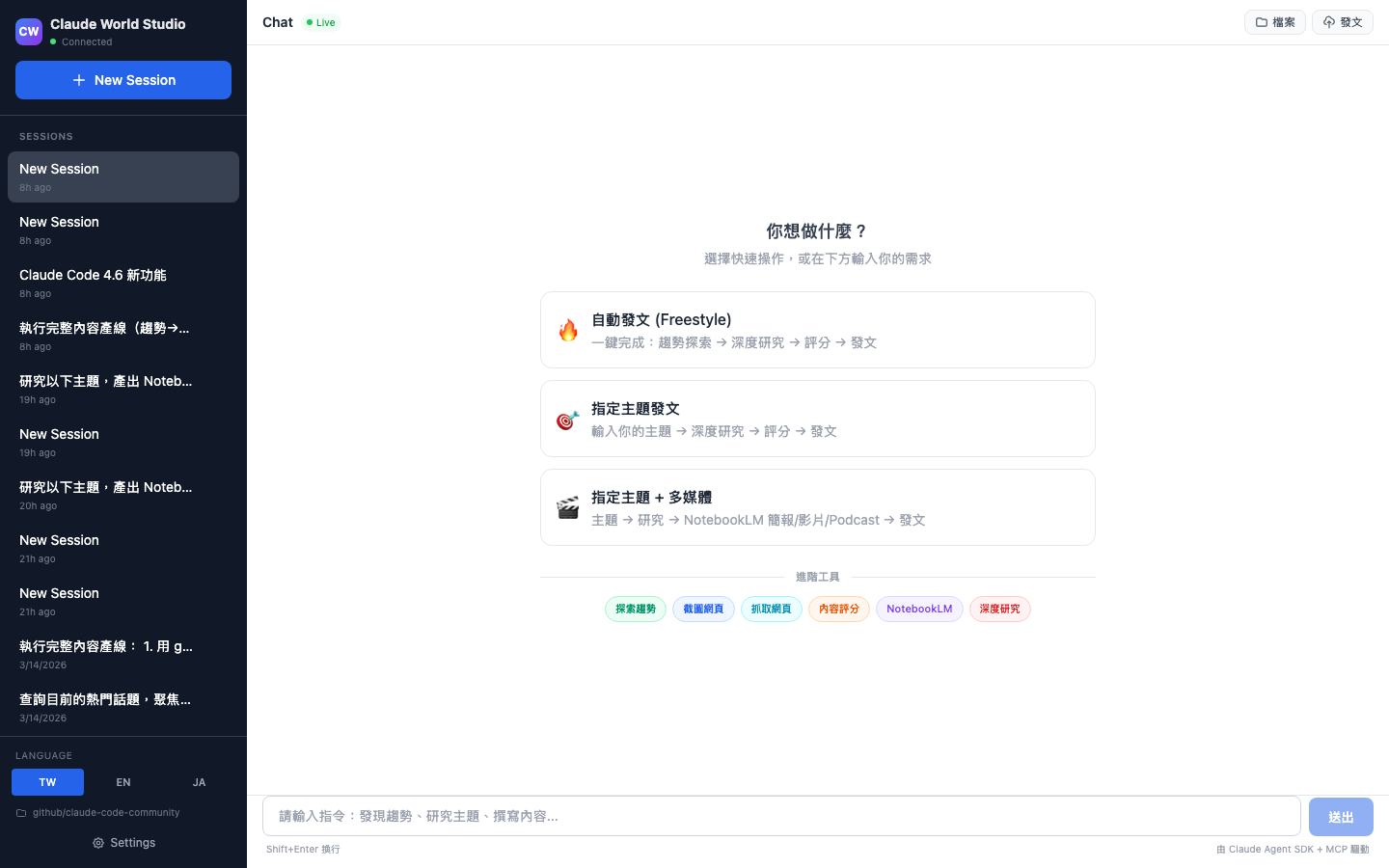1389x868 pixels.
Task: Click the 探索趨勢 tool chip
Action: [636, 610]
